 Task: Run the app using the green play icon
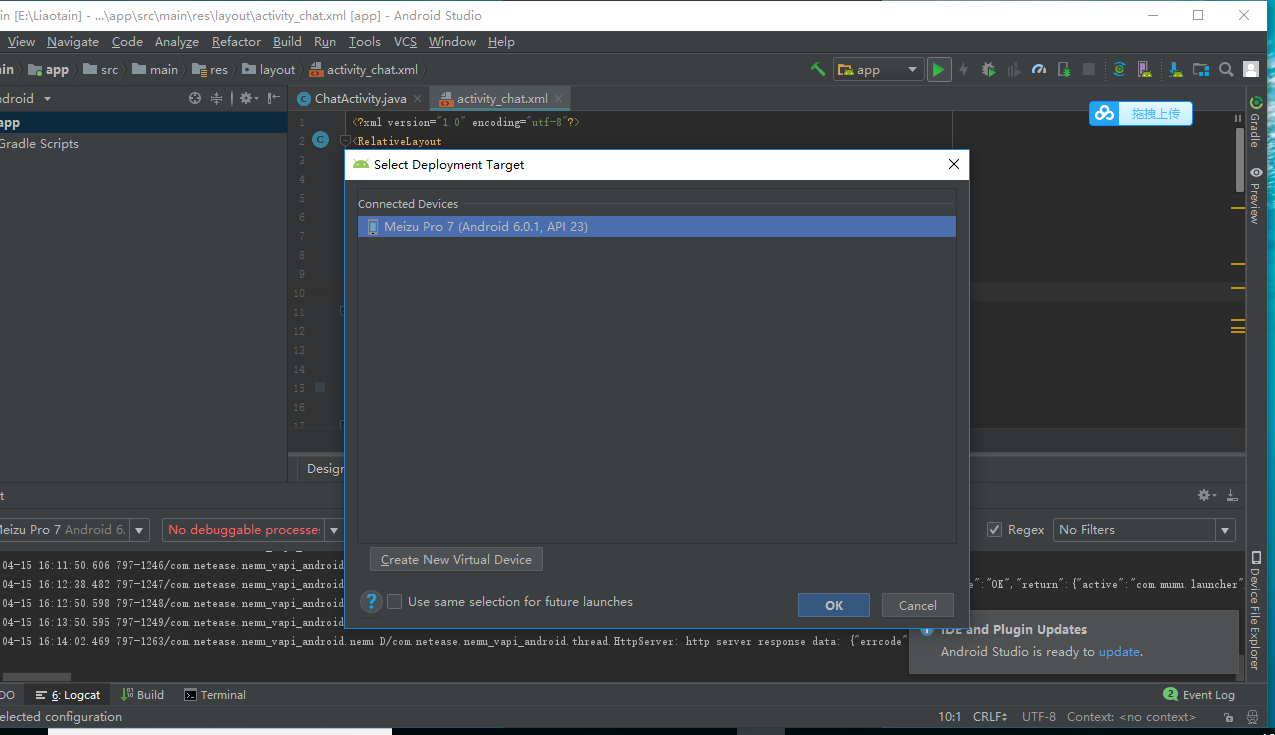point(939,69)
